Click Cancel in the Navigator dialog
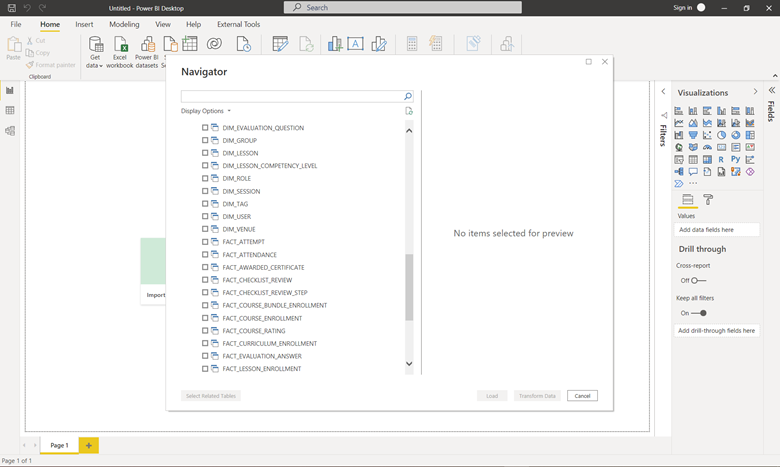This screenshot has height=467, width=780. (x=582, y=396)
